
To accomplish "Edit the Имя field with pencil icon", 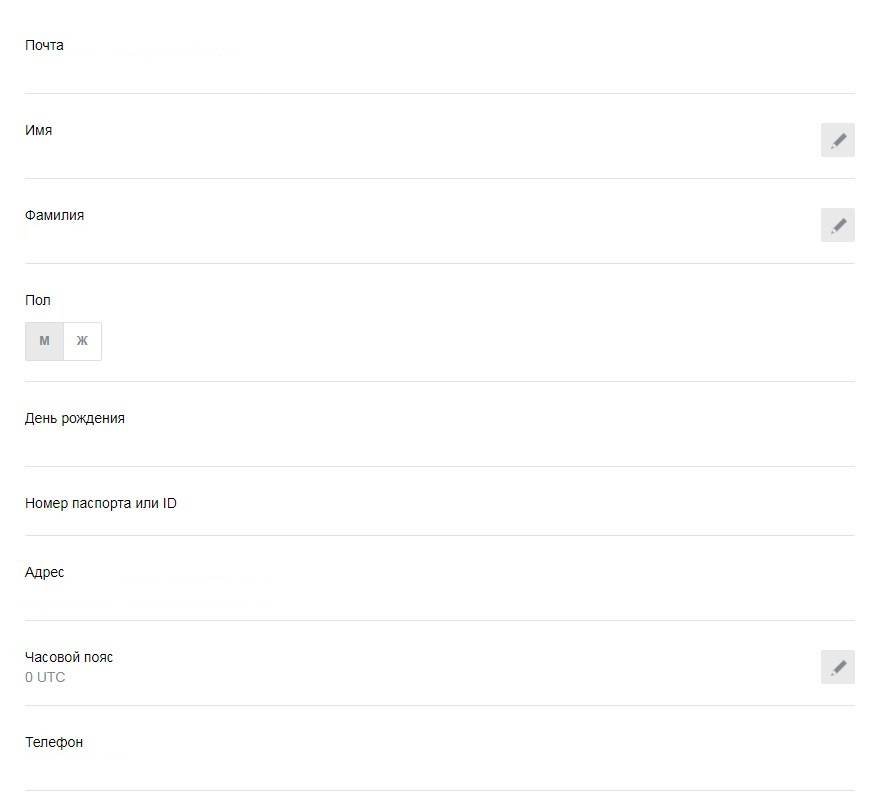I will click(x=837, y=141).
